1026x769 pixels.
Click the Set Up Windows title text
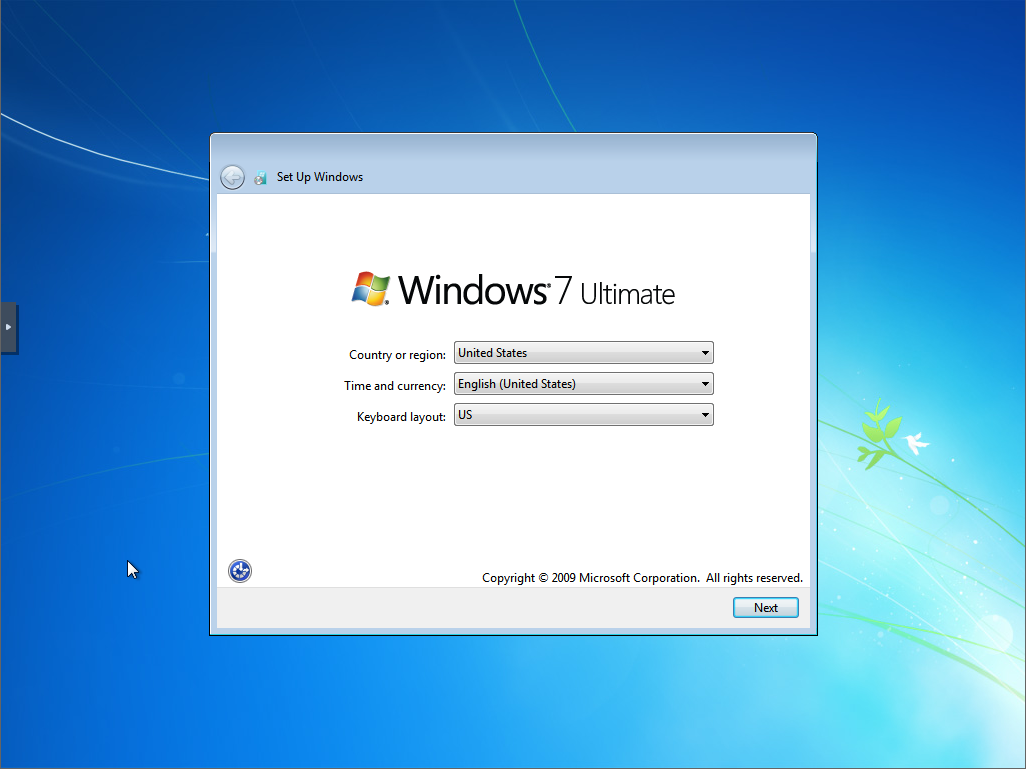pos(320,177)
